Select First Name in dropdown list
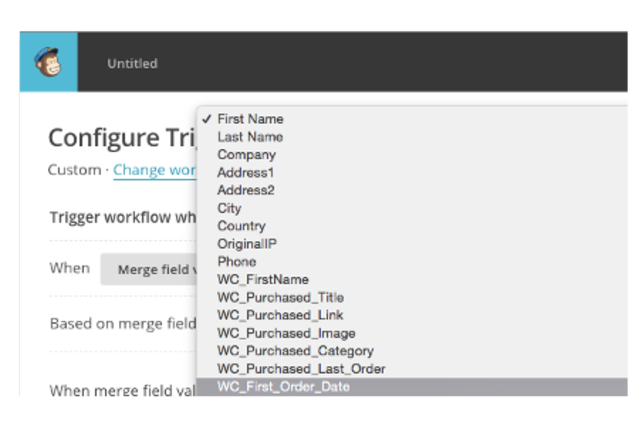Viewport: 640px width, 426px height. [x=412, y=119]
